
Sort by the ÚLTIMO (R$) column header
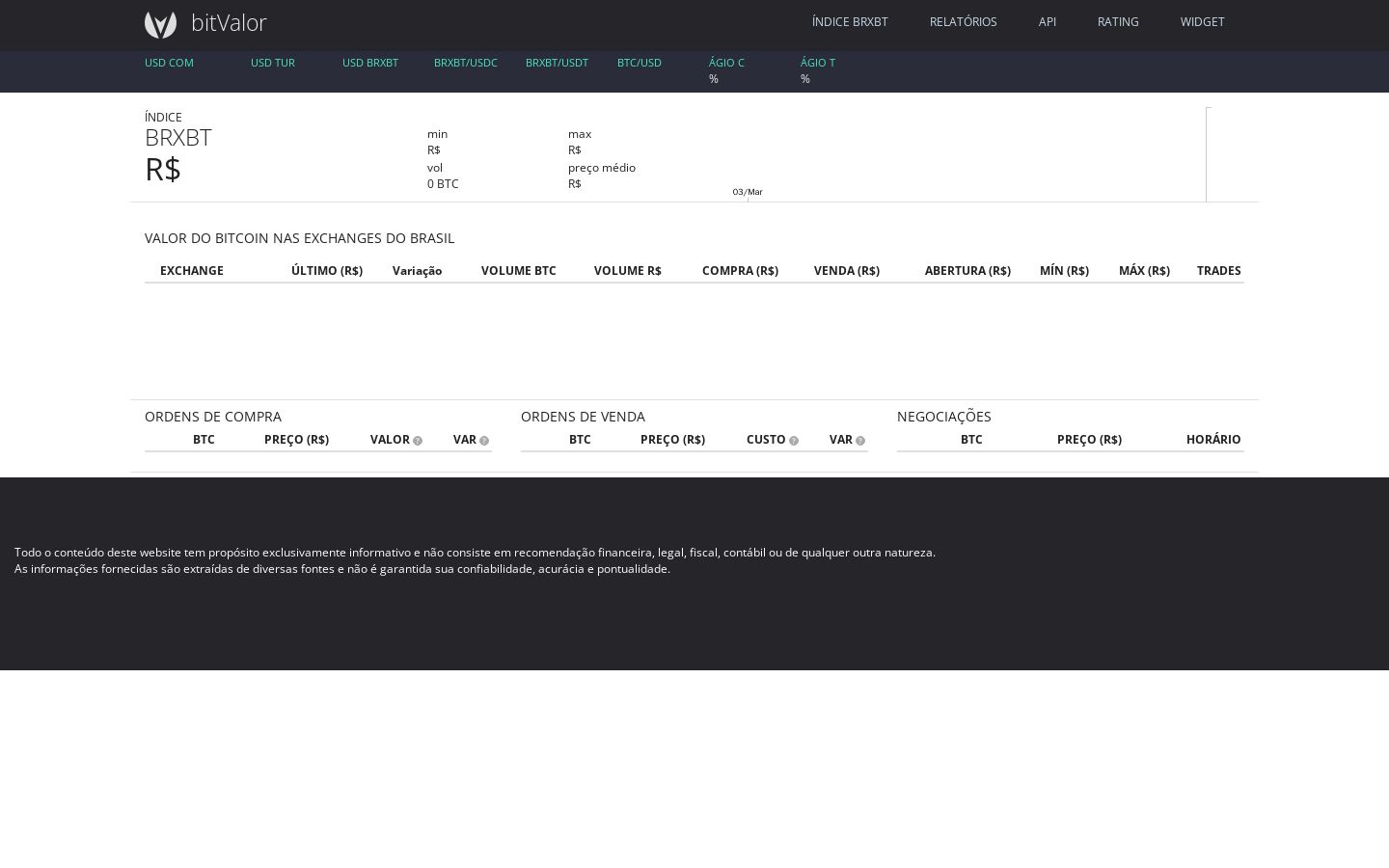(327, 271)
